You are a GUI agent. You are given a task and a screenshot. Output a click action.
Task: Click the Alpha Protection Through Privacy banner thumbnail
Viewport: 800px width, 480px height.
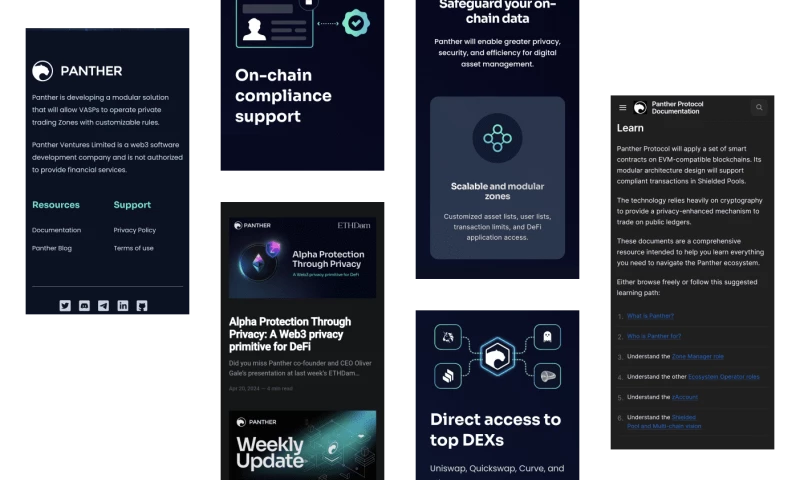pos(303,258)
